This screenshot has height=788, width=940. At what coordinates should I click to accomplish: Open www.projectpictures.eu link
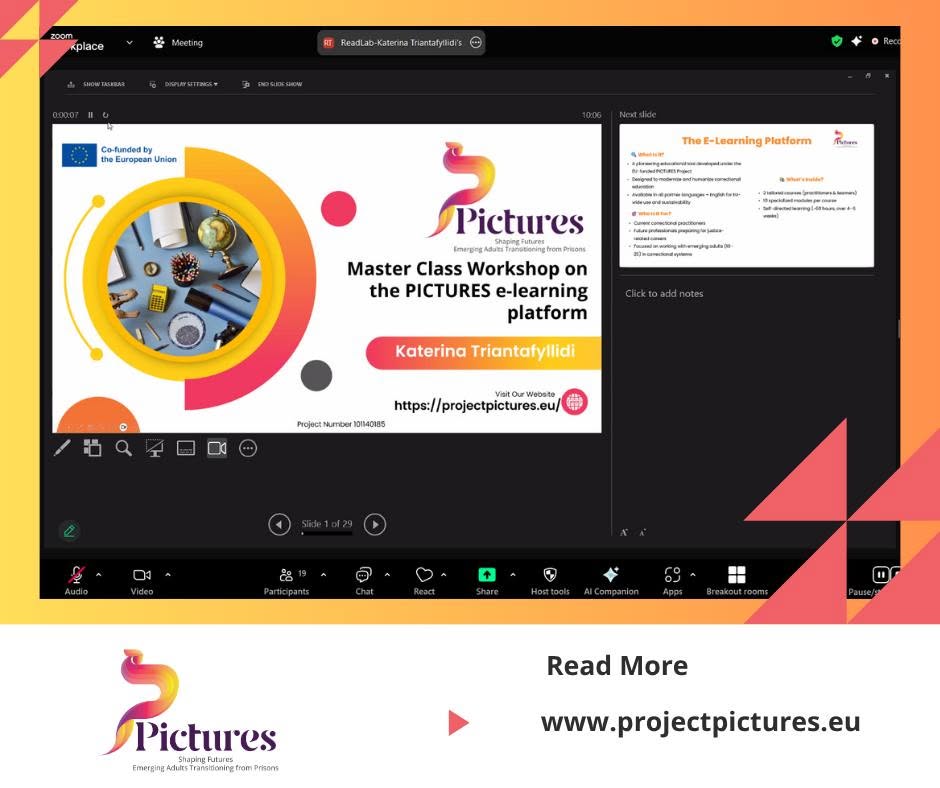pos(700,721)
